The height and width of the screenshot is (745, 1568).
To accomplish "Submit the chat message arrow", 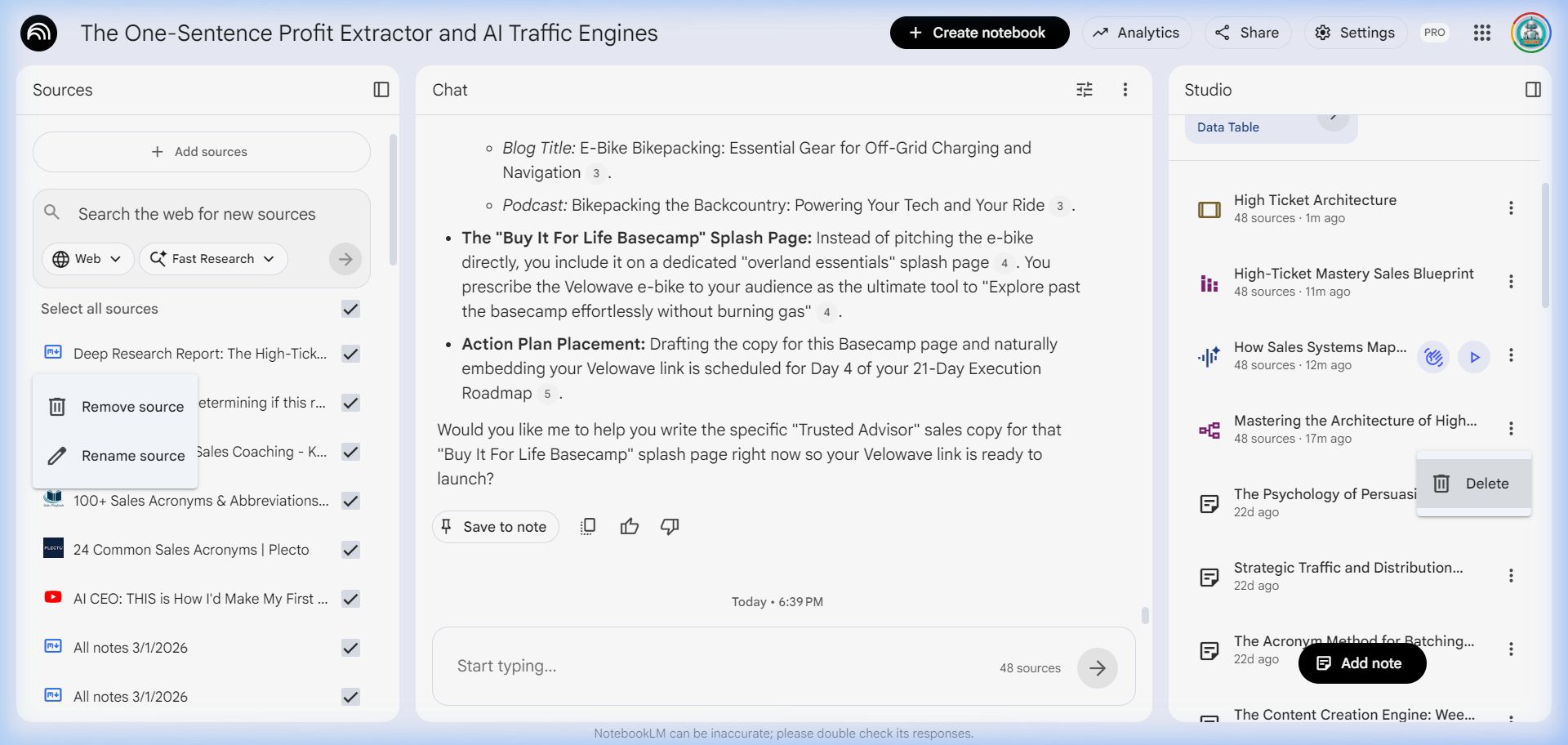I will (x=1097, y=668).
